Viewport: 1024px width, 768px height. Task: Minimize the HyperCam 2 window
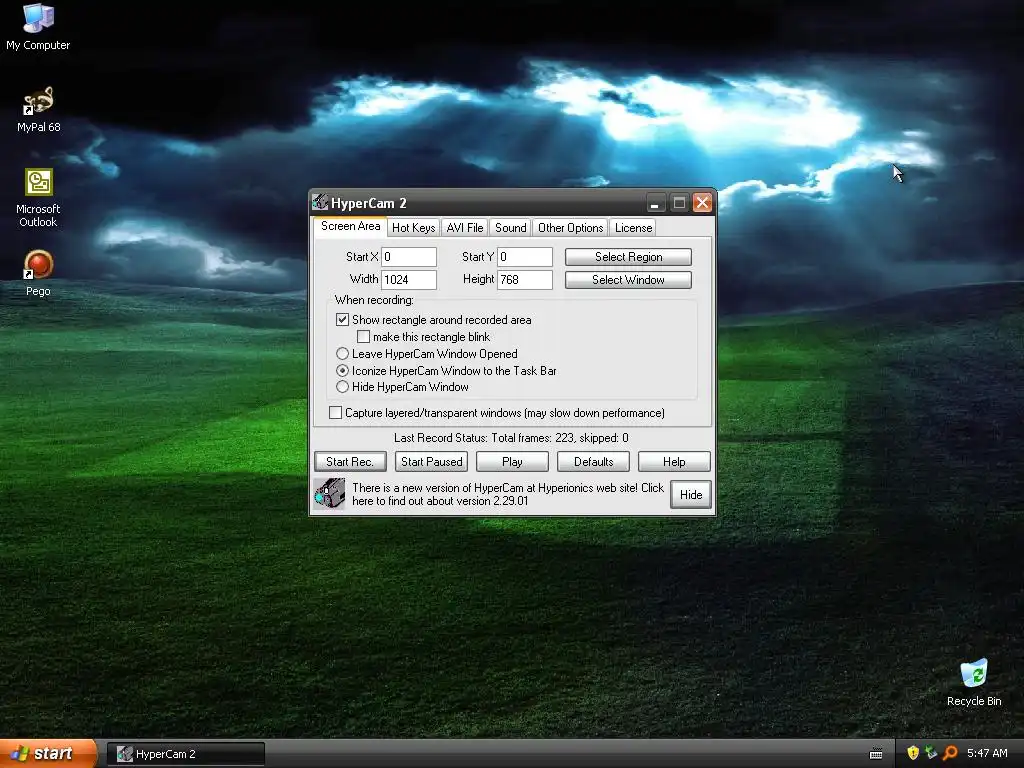coord(655,202)
